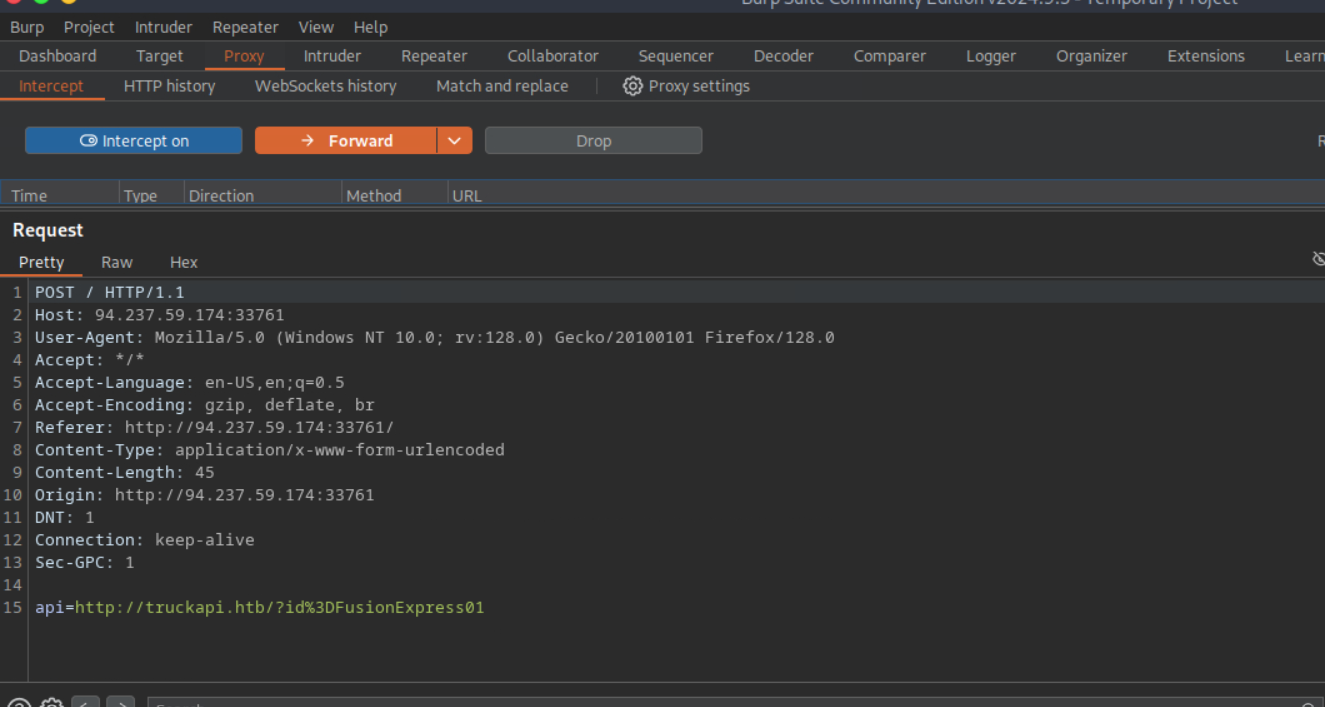The width and height of the screenshot is (1325, 707).
Task: Open search settings gear at bottom left
Action: coord(51,703)
